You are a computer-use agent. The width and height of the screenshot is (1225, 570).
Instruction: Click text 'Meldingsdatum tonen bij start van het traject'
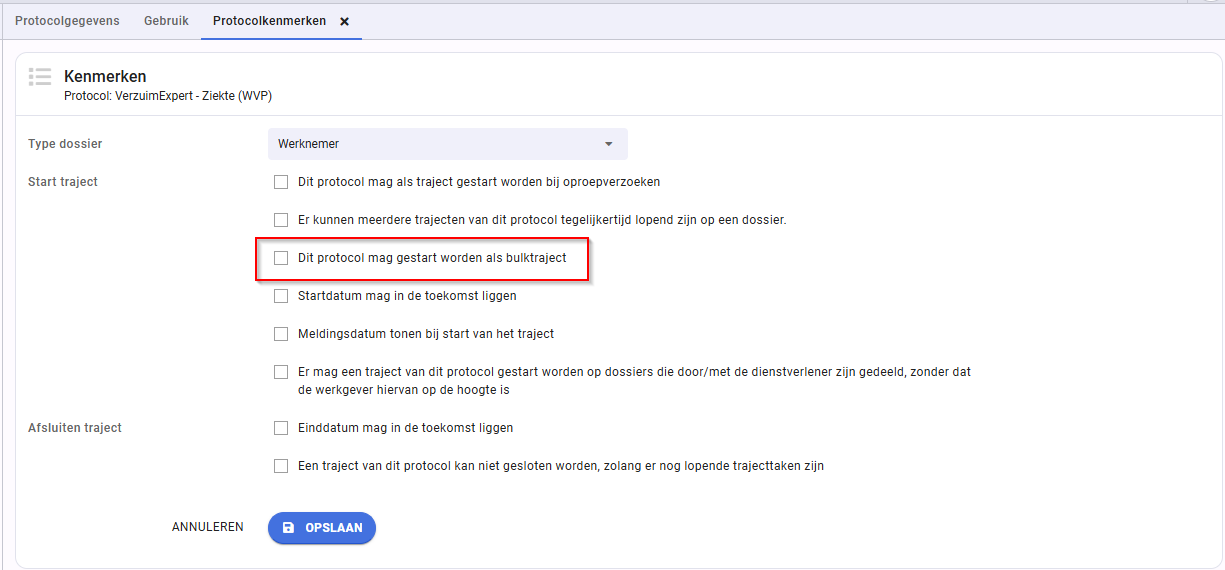[426, 334]
